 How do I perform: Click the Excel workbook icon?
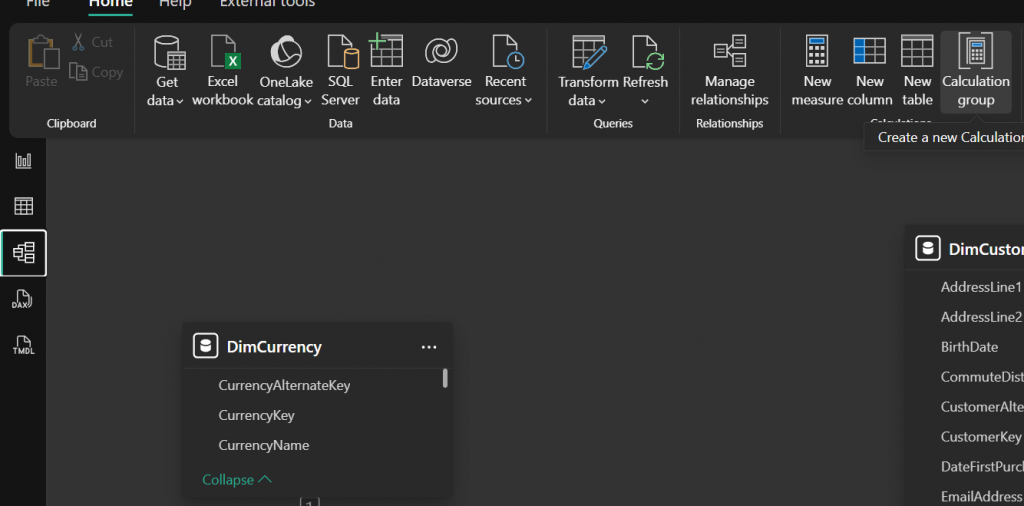tap(222, 52)
